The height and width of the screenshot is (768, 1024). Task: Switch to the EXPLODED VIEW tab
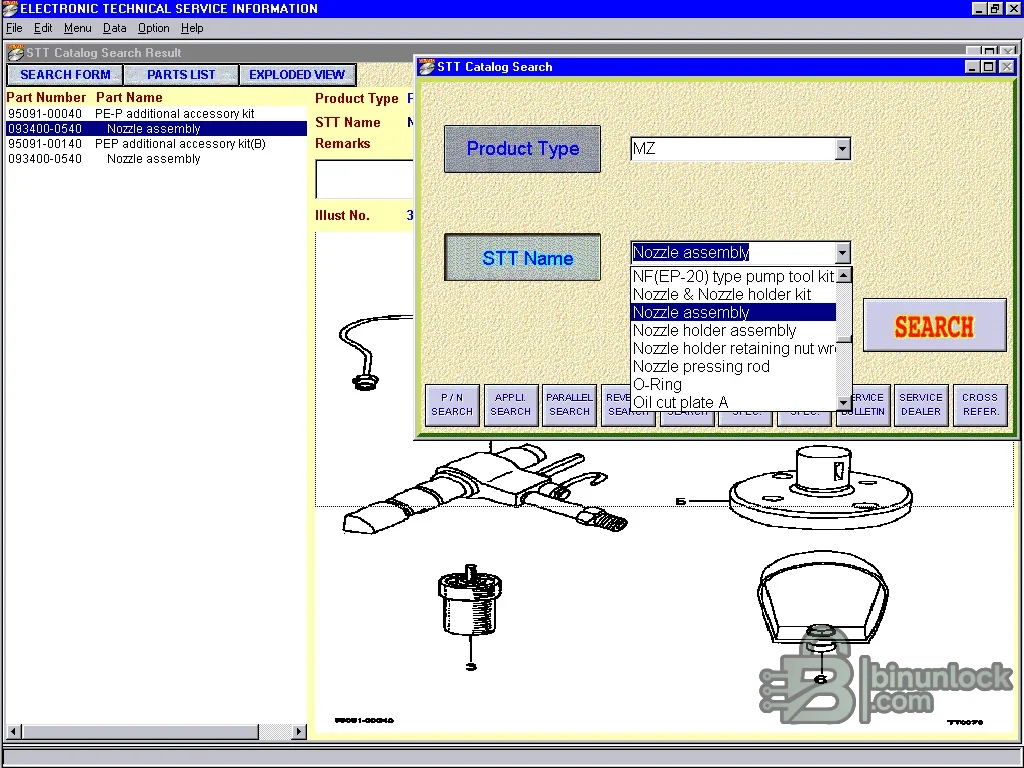tap(297, 74)
